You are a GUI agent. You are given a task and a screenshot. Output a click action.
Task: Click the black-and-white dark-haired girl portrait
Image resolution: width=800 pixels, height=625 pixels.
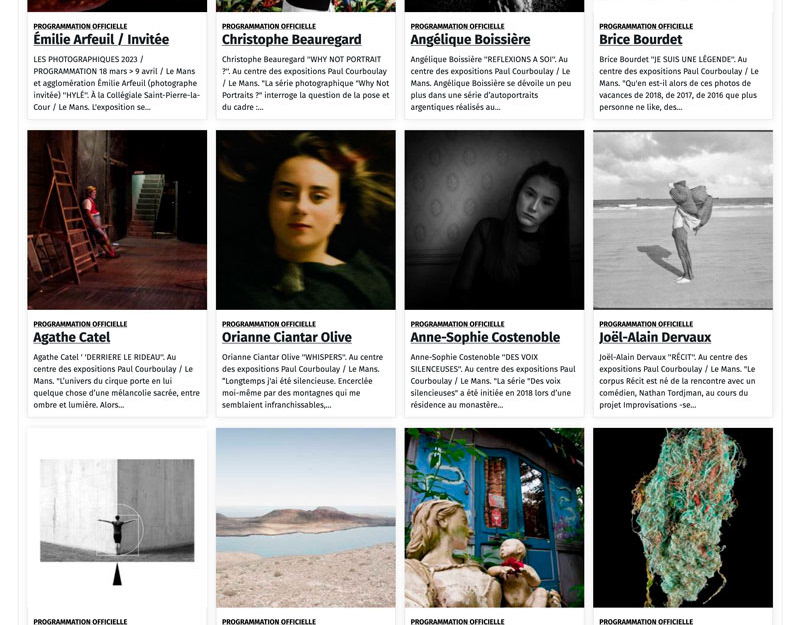[x=494, y=220]
